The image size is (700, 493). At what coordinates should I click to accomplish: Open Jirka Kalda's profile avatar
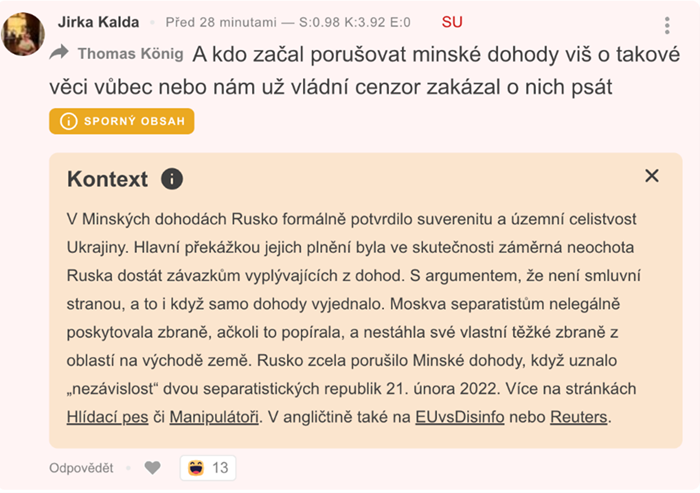coord(23,32)
